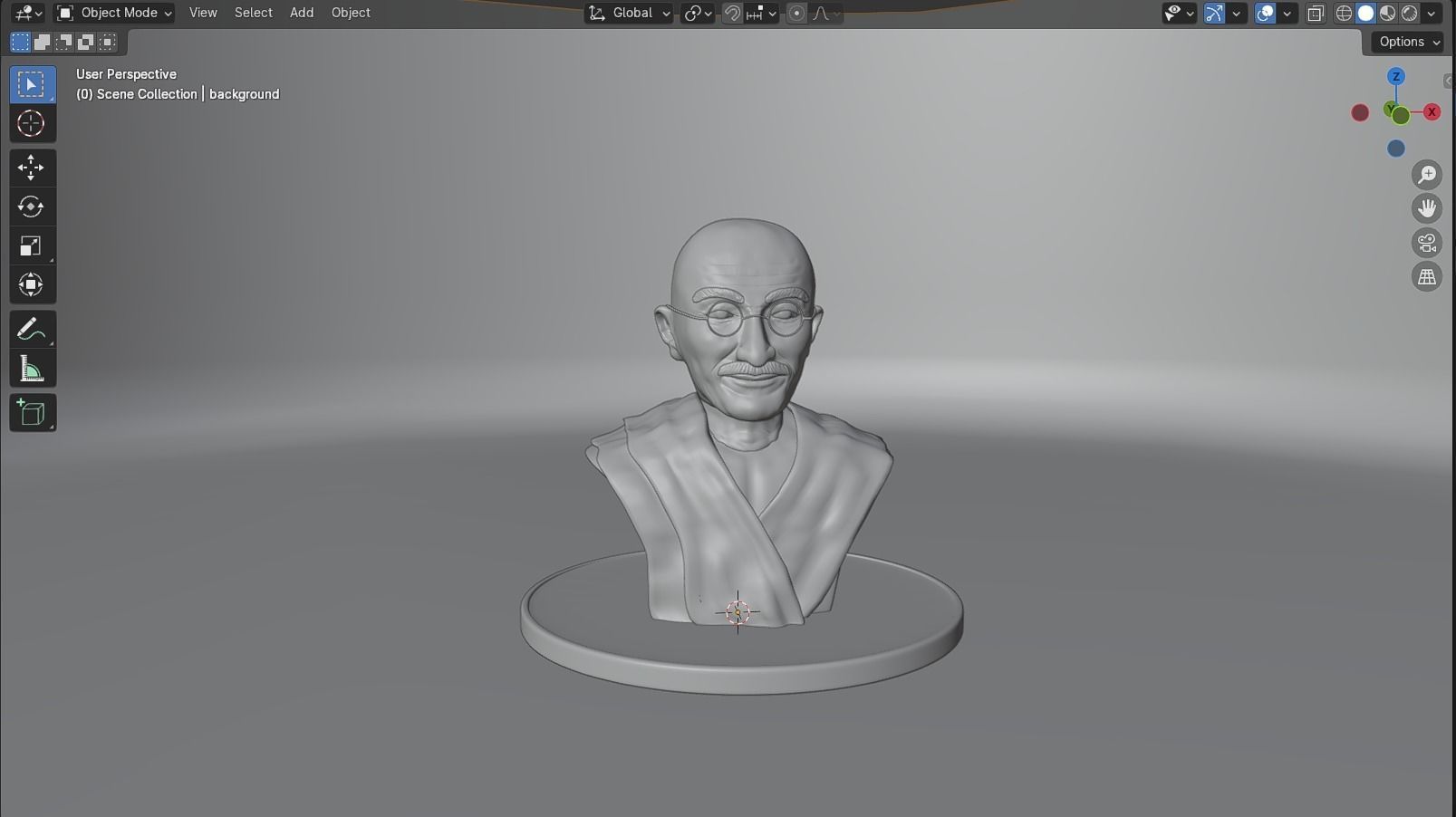Click the Zoom magnifier viewport button
Screen dimensions: 1456x817
point(1427,174)
